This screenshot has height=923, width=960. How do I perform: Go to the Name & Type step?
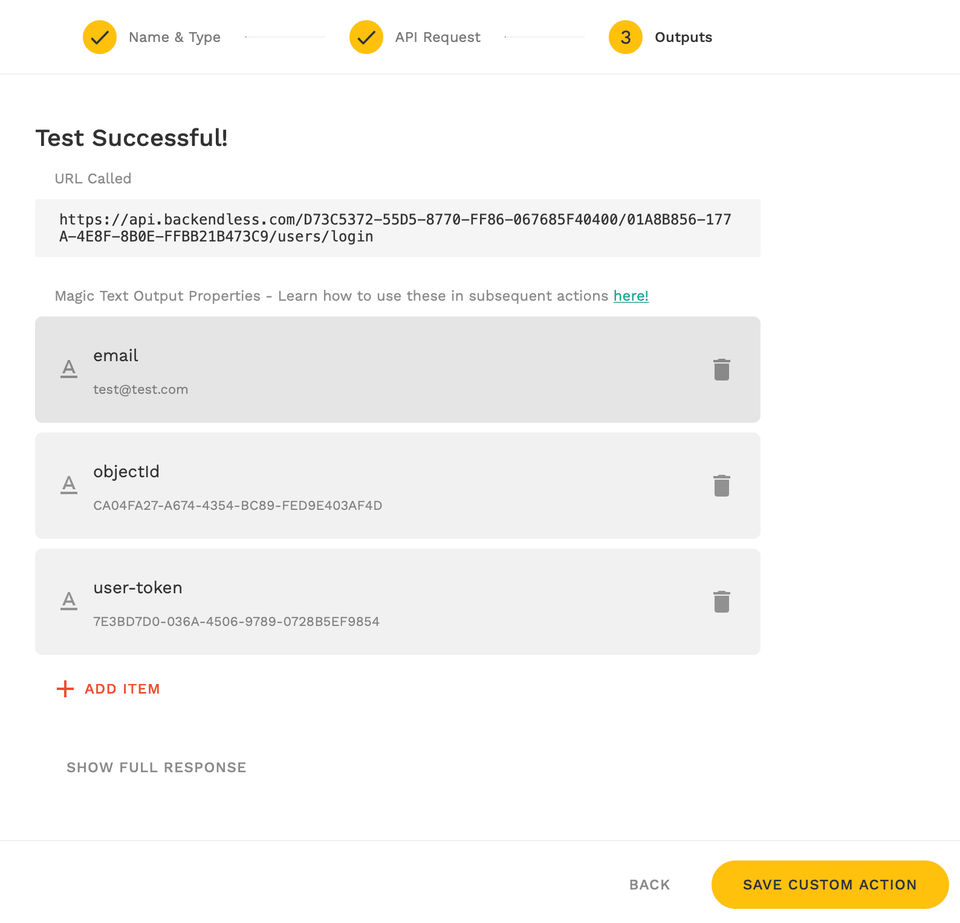pyautogui.click(x=174, y=37)
